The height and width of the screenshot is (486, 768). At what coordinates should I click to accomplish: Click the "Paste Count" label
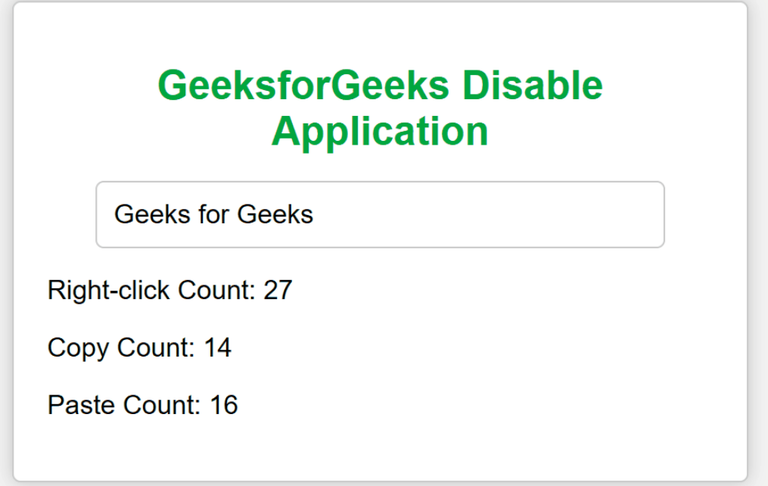125,405
